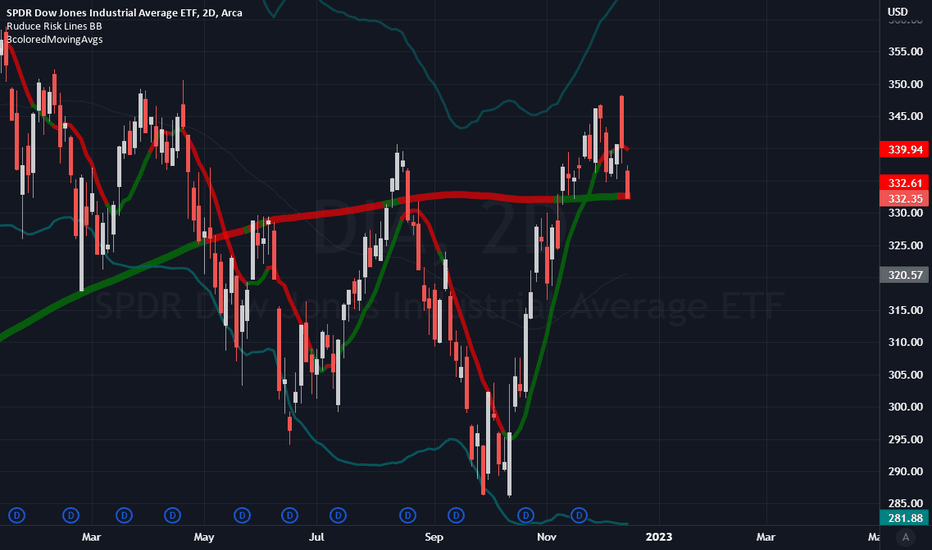Image resolution: width=932 pixels, height=550 pixels.
Task: Click the 332.35 last price label
Action: (x=905, y=199)
